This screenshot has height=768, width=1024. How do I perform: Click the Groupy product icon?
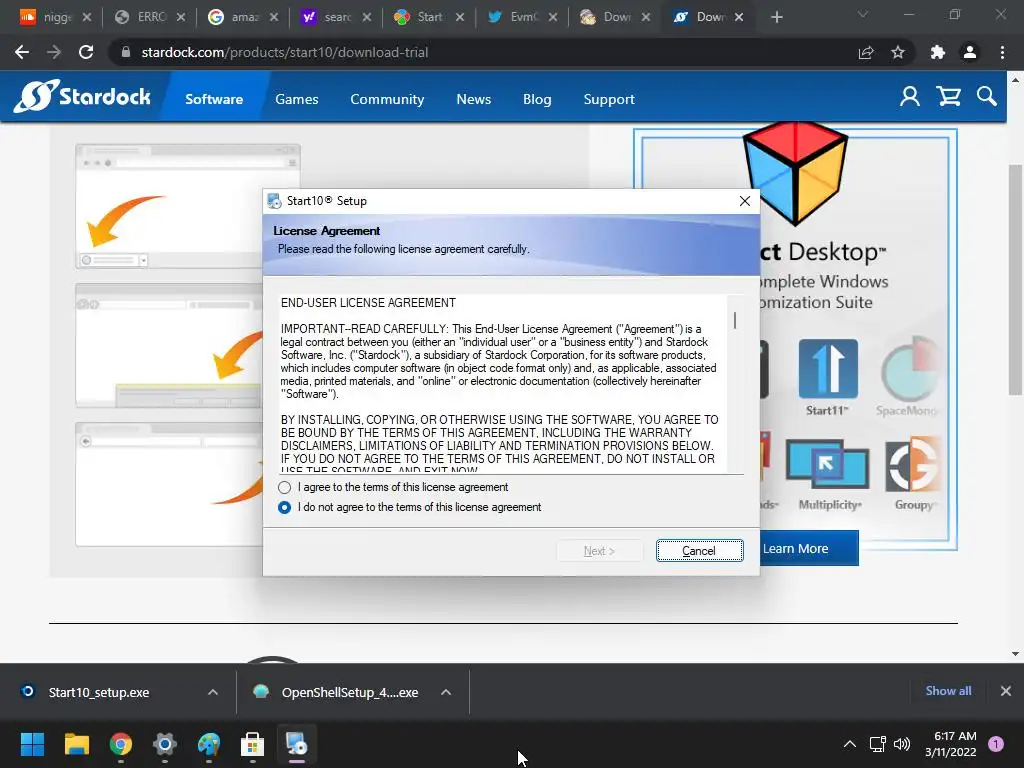tap(914, 466)
